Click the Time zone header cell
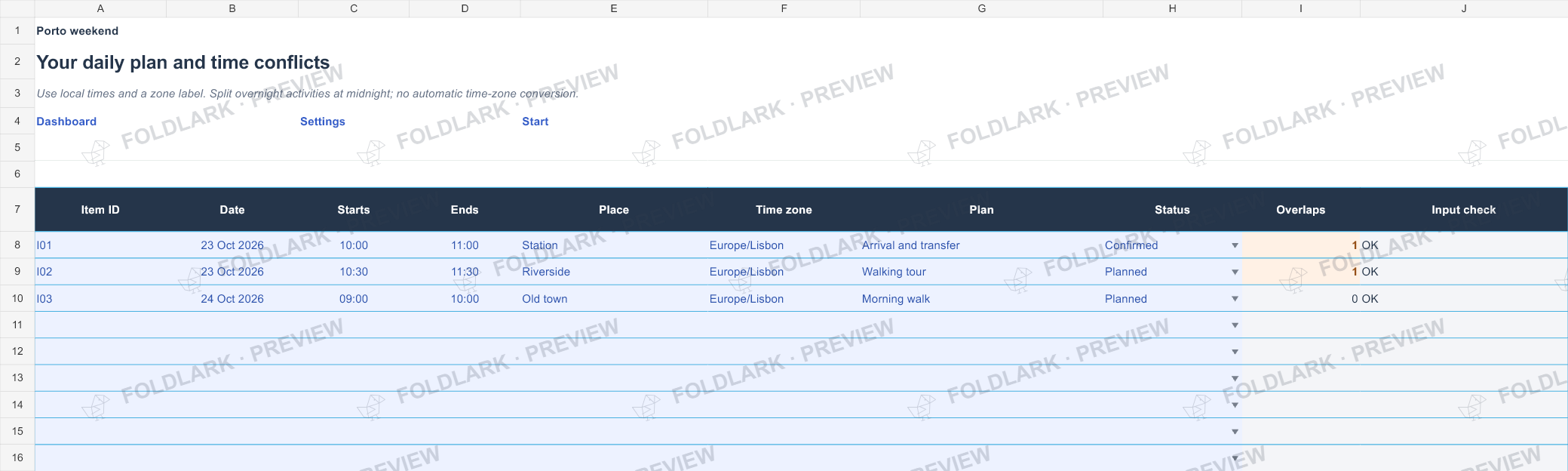 click(x=784, y=210)
